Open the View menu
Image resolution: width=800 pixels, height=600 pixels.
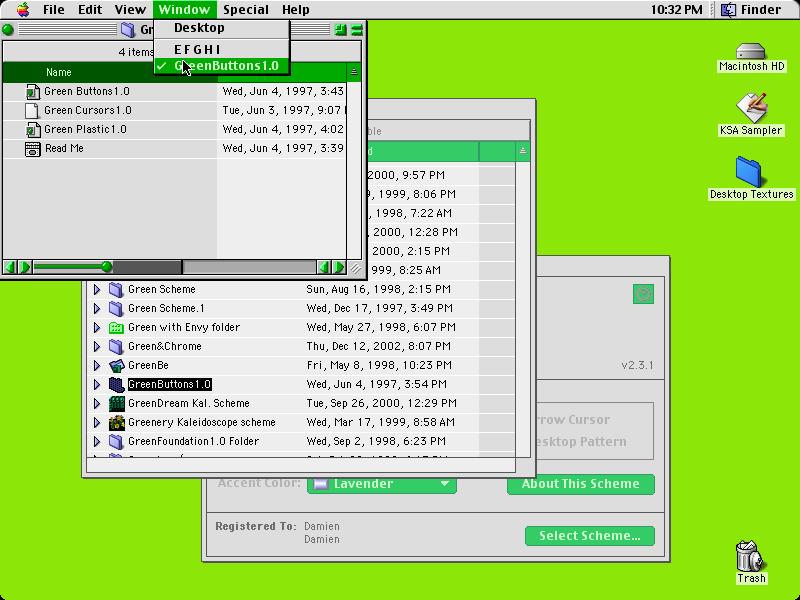point(130,9)
